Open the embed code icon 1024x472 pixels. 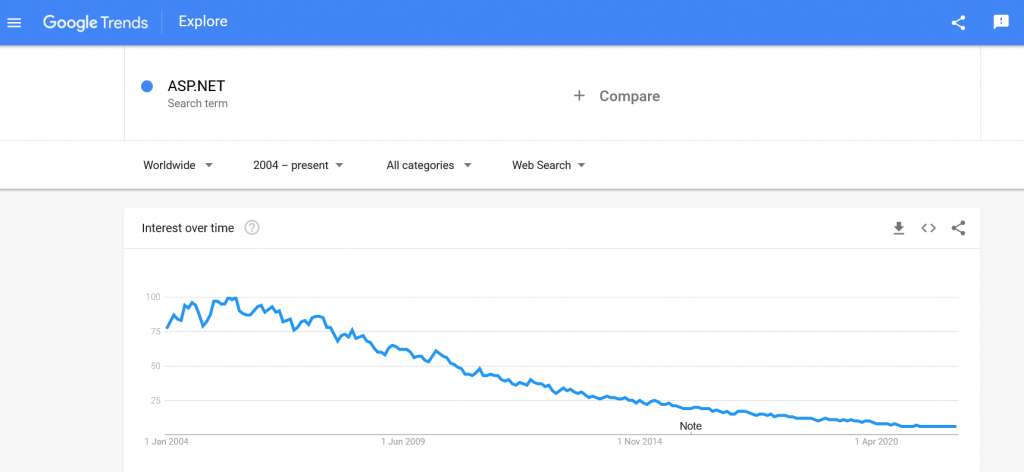[929, 228]
